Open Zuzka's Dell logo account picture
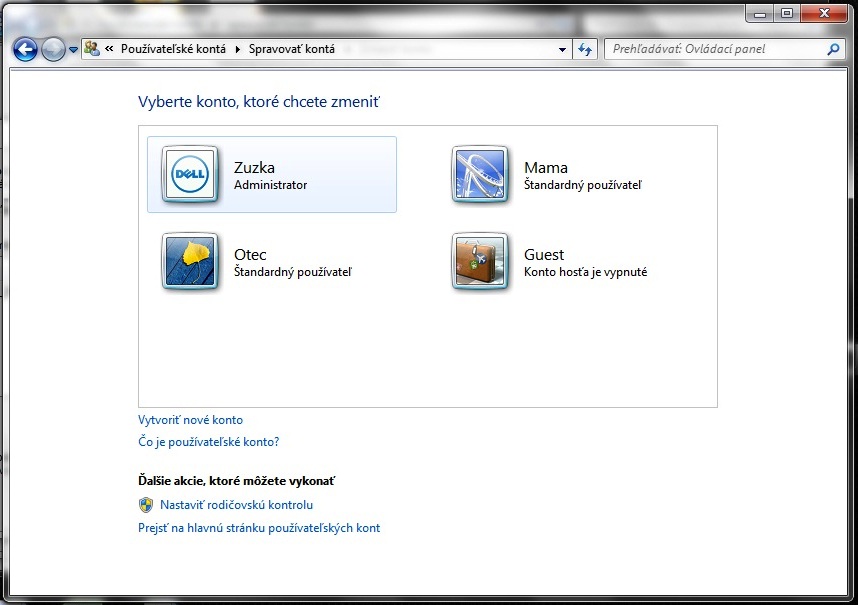Screen dimensions: 858x605 [190, 174]
